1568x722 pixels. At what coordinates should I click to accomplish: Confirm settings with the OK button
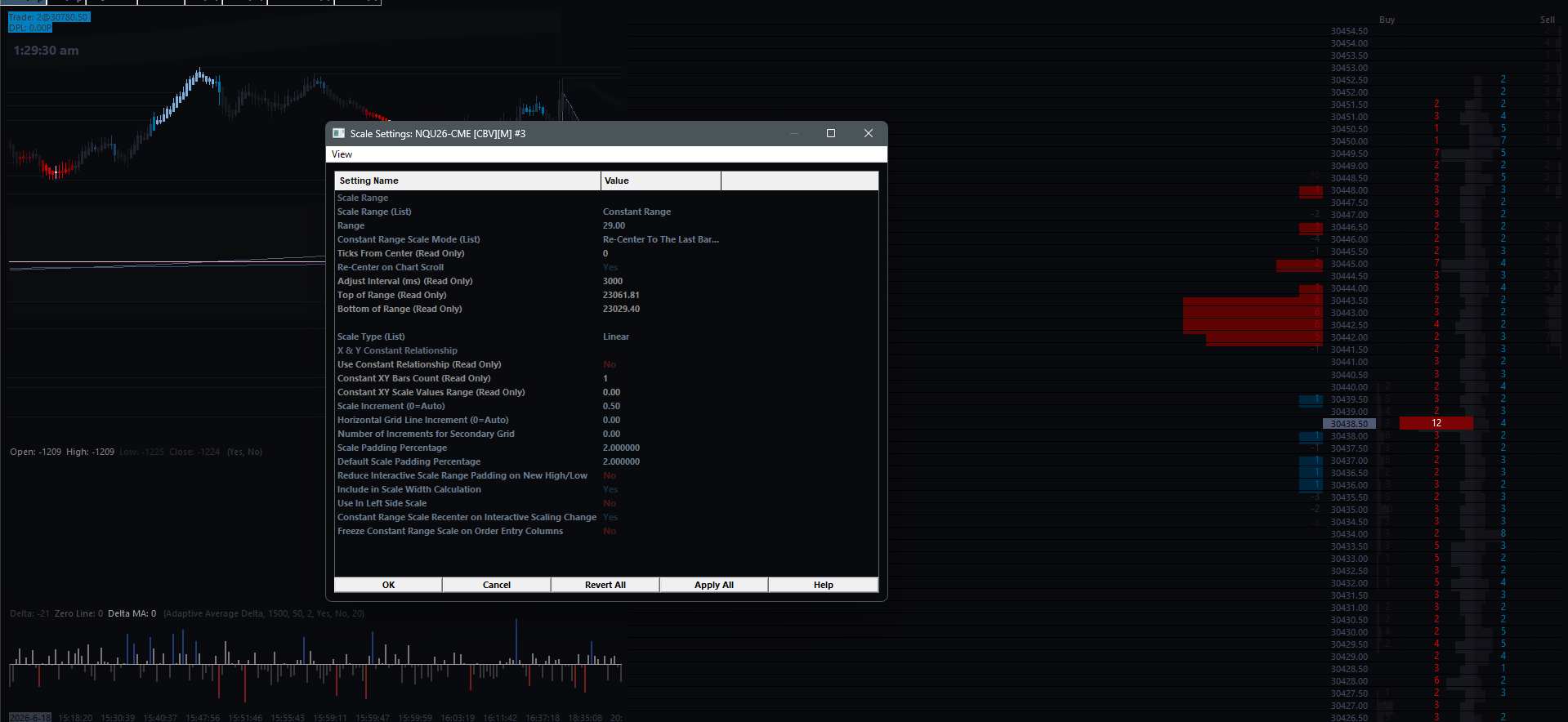(388, 585)
